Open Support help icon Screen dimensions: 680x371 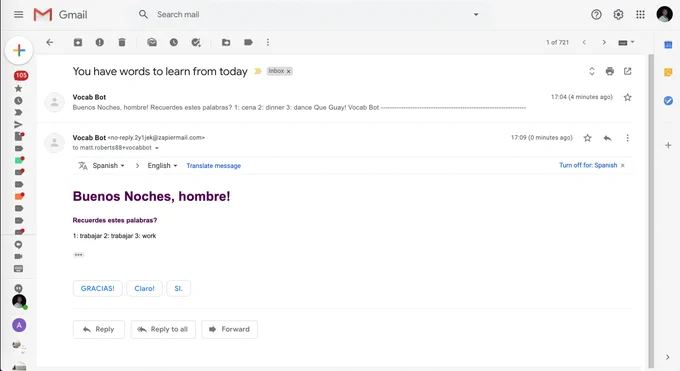coord(596,15)
